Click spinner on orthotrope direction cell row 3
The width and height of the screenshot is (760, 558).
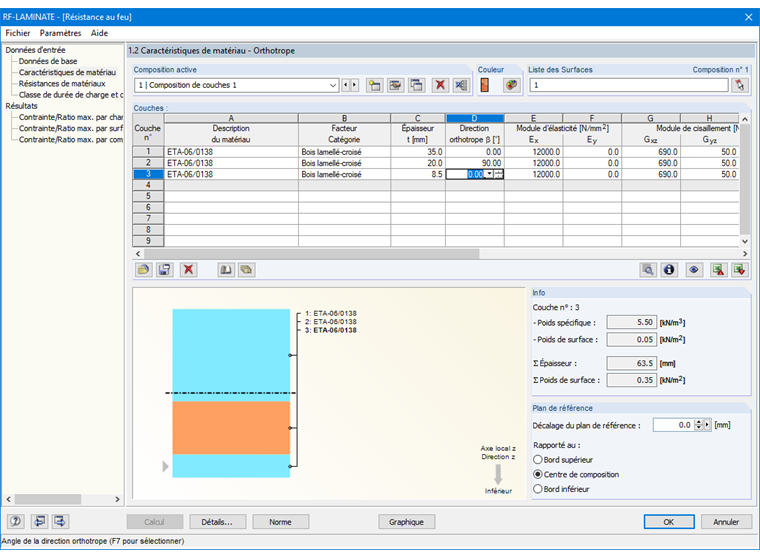[499, 174]
